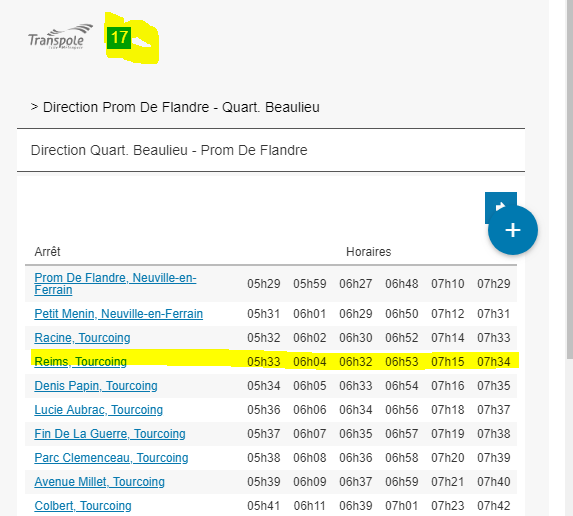Click the blue share arrow icon

(x=501, y=205)
